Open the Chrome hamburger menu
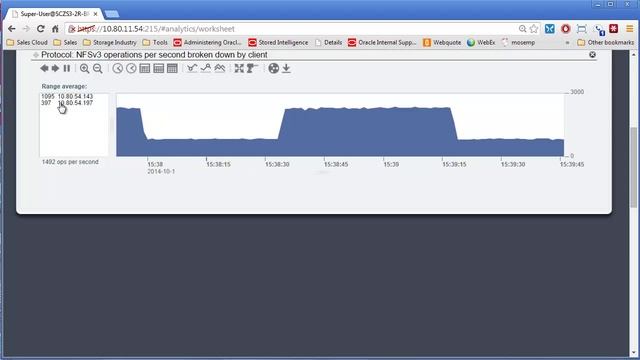Screen dimensions: 640x360 coord(630,29)
